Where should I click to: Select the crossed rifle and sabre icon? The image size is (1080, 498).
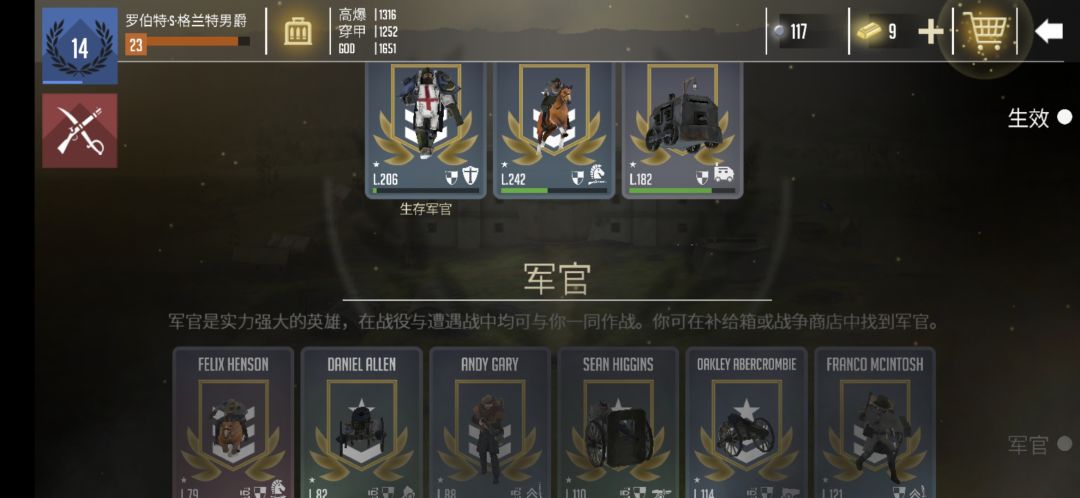(80, 131)
